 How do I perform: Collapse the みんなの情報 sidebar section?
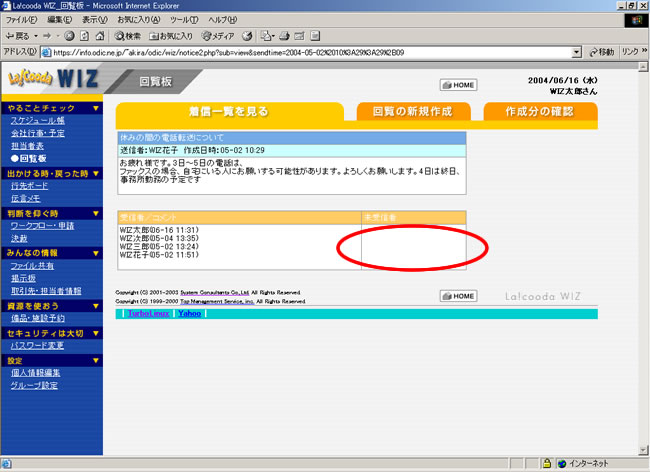pos(95,252)
